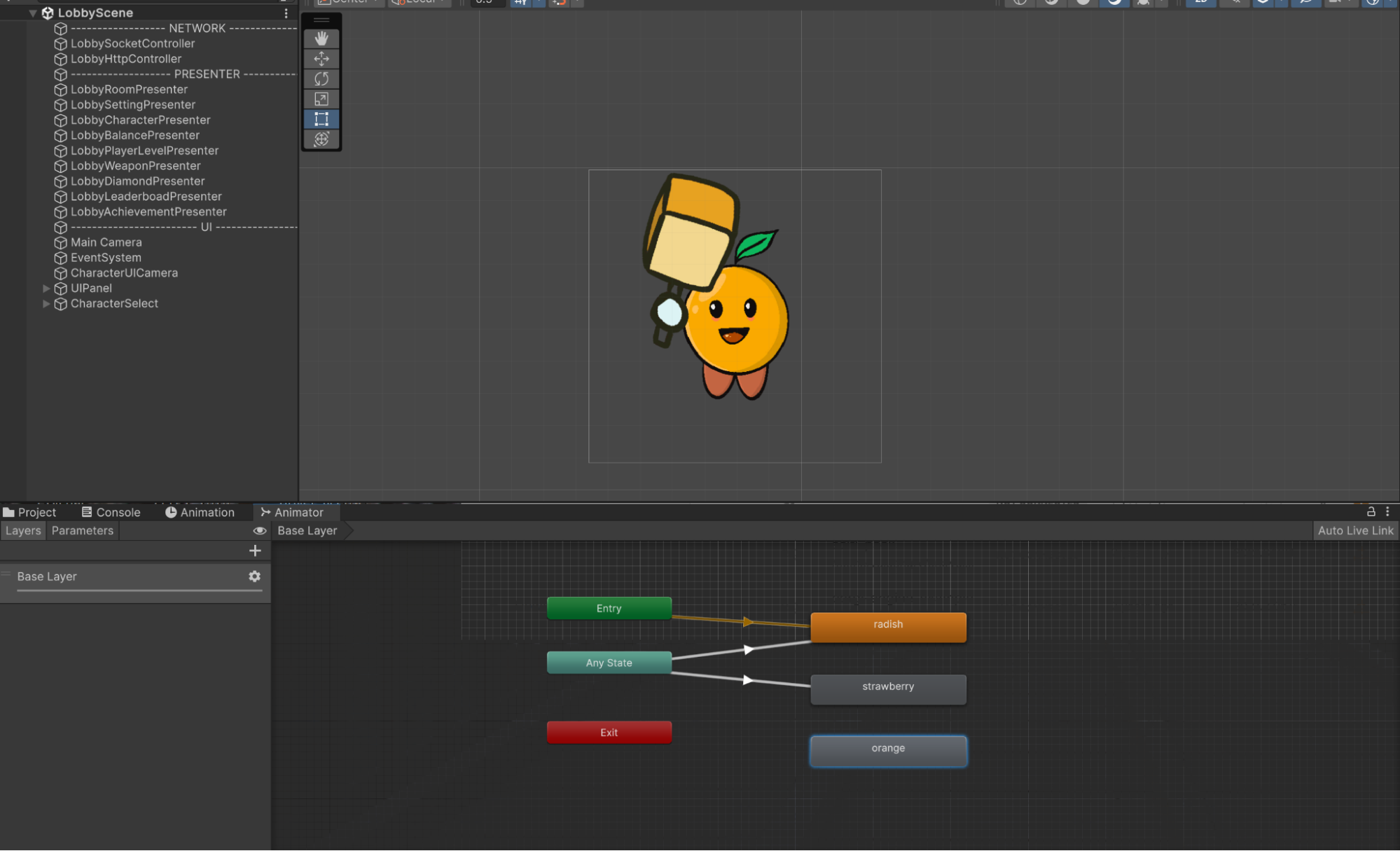This screenshot has width=1400, height=851.
Task: Select LobbyPlayerLevelPresenter in hierarchy
Action: [x=144, y=151]
